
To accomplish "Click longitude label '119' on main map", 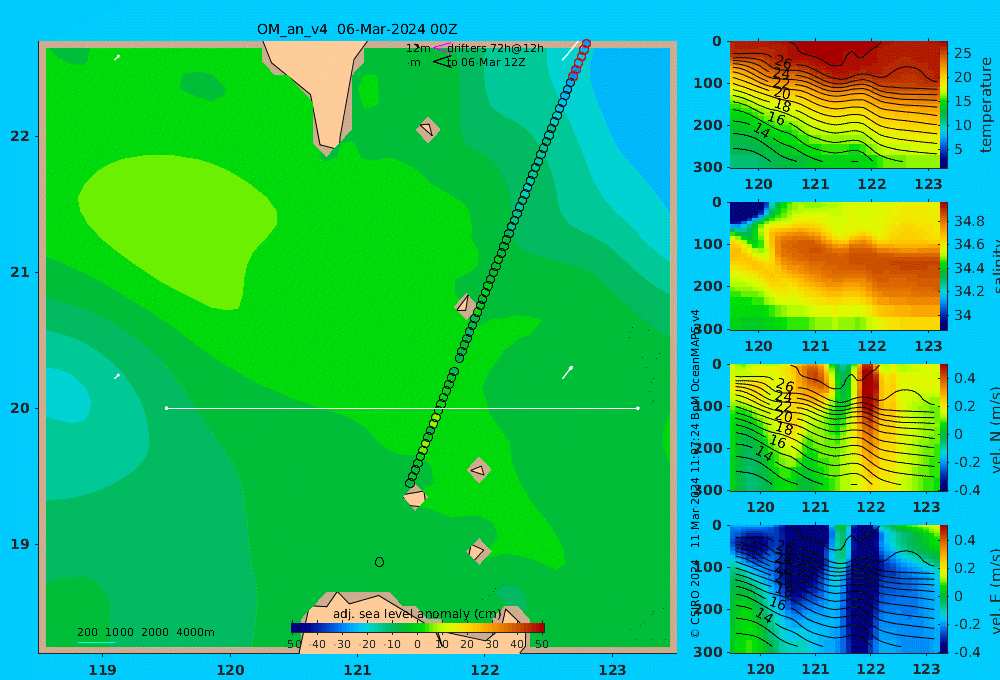I will [102, 670].
